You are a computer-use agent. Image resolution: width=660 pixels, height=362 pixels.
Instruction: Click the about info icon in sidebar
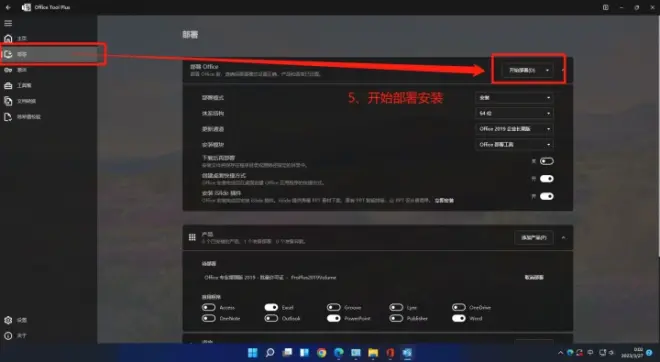click(x=8, y=335)
